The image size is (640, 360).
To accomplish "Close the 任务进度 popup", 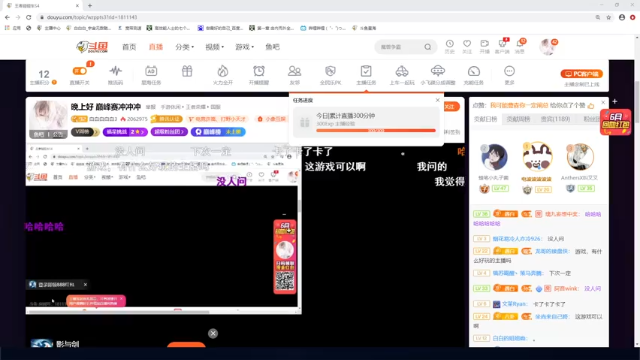I will pyautogui.click(x=438, y=100).
